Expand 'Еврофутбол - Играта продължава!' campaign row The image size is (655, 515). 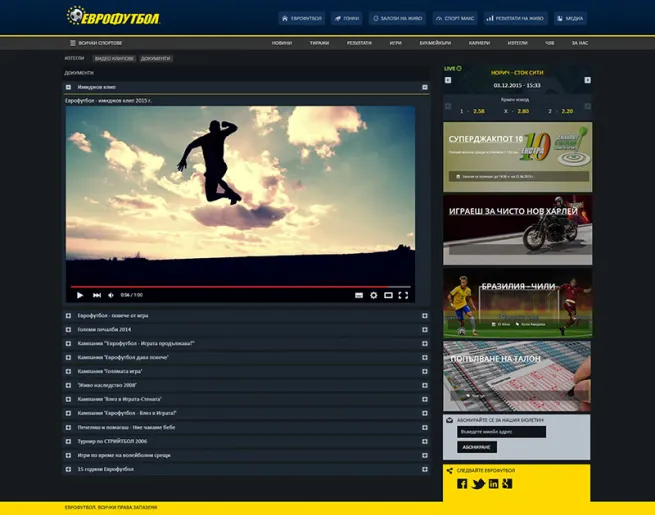point(246,343)
